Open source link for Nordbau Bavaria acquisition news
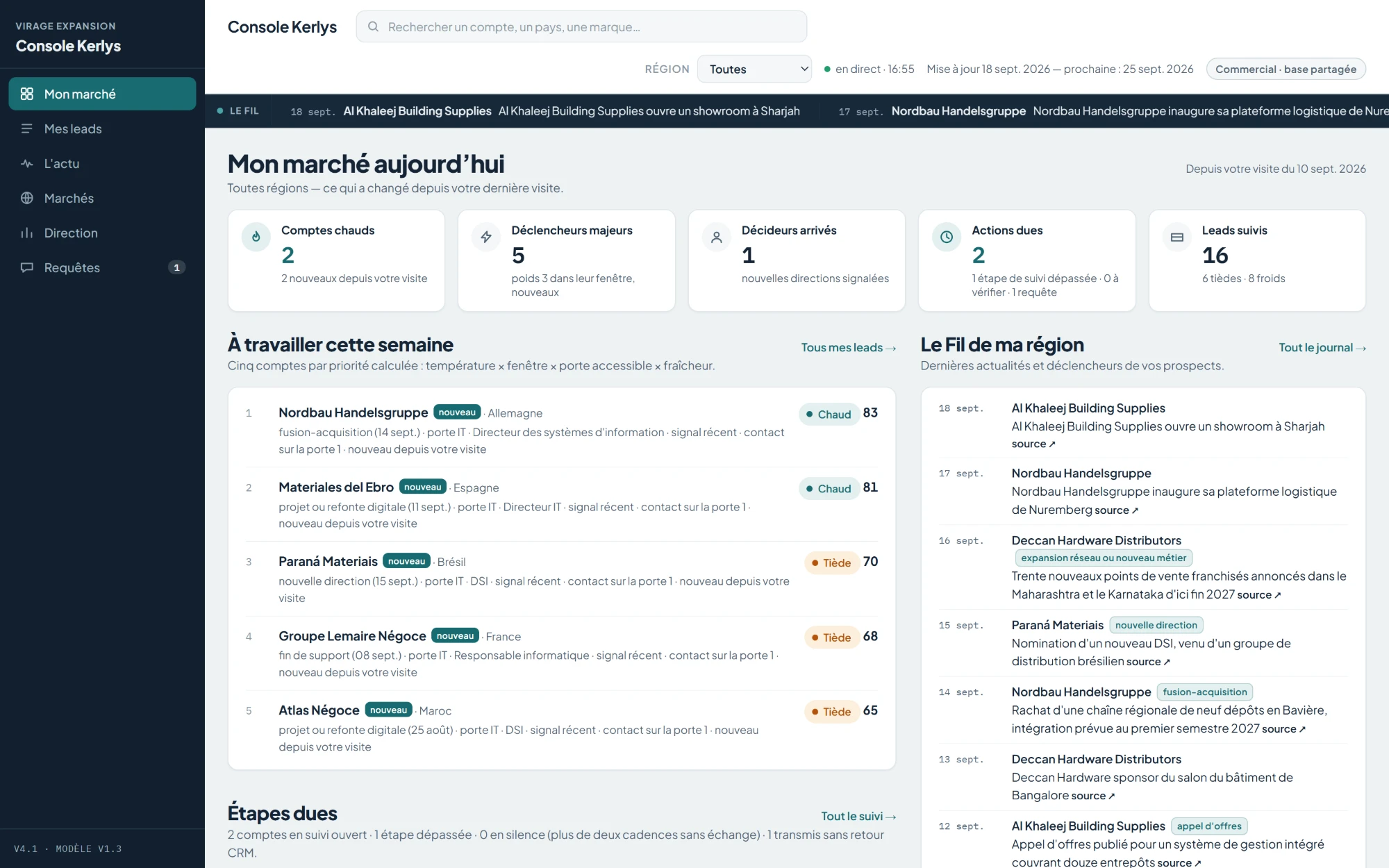The width and height of the screenshot is (1389, 868). pyautogui.click(x=1284, y=728)
